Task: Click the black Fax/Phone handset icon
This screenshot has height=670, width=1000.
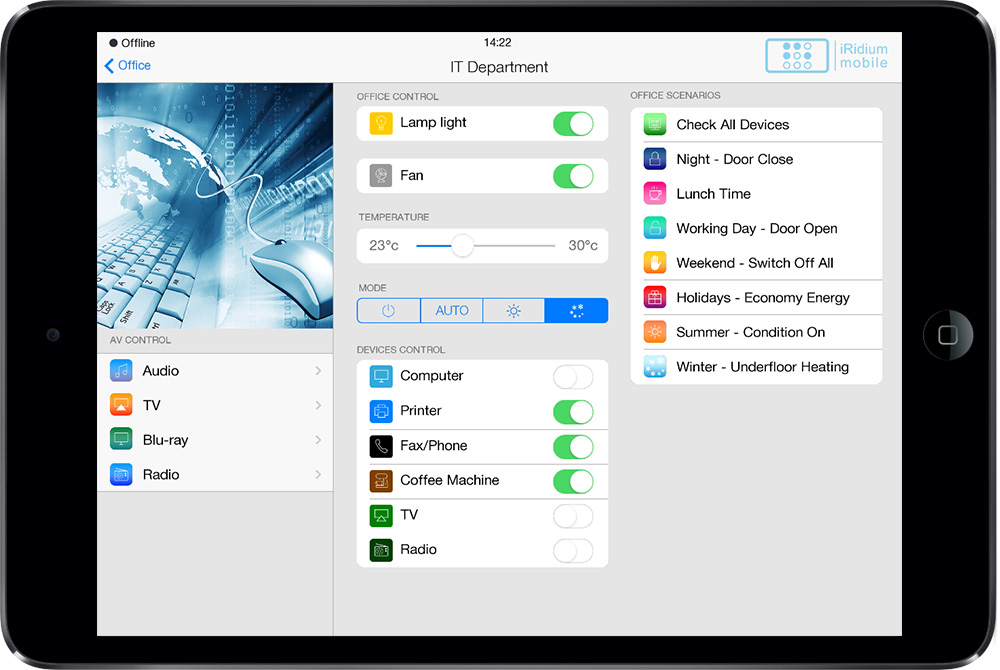Action: click(381, 446)
